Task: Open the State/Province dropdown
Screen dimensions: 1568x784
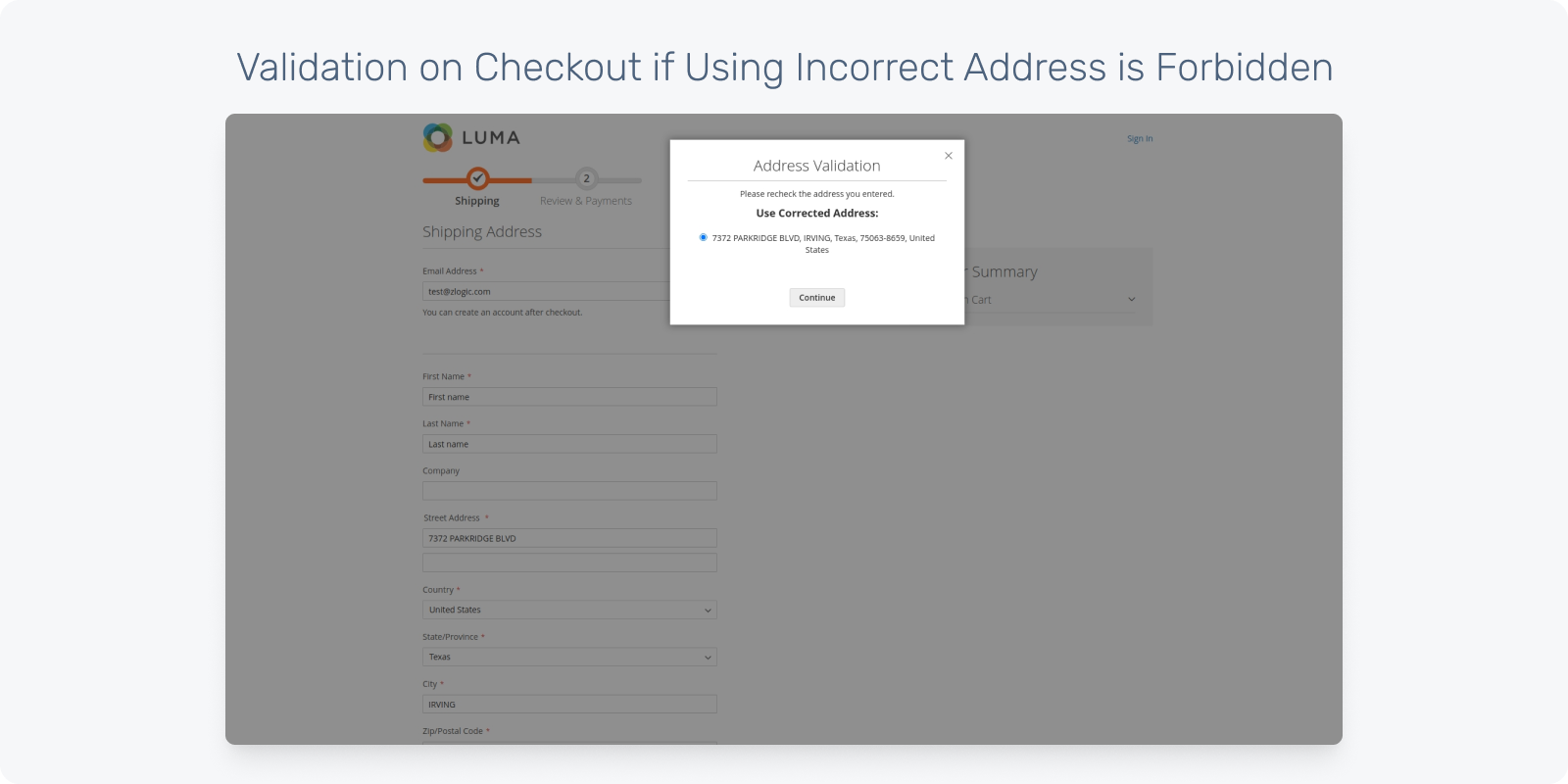Action: click(x=569, y=657)
